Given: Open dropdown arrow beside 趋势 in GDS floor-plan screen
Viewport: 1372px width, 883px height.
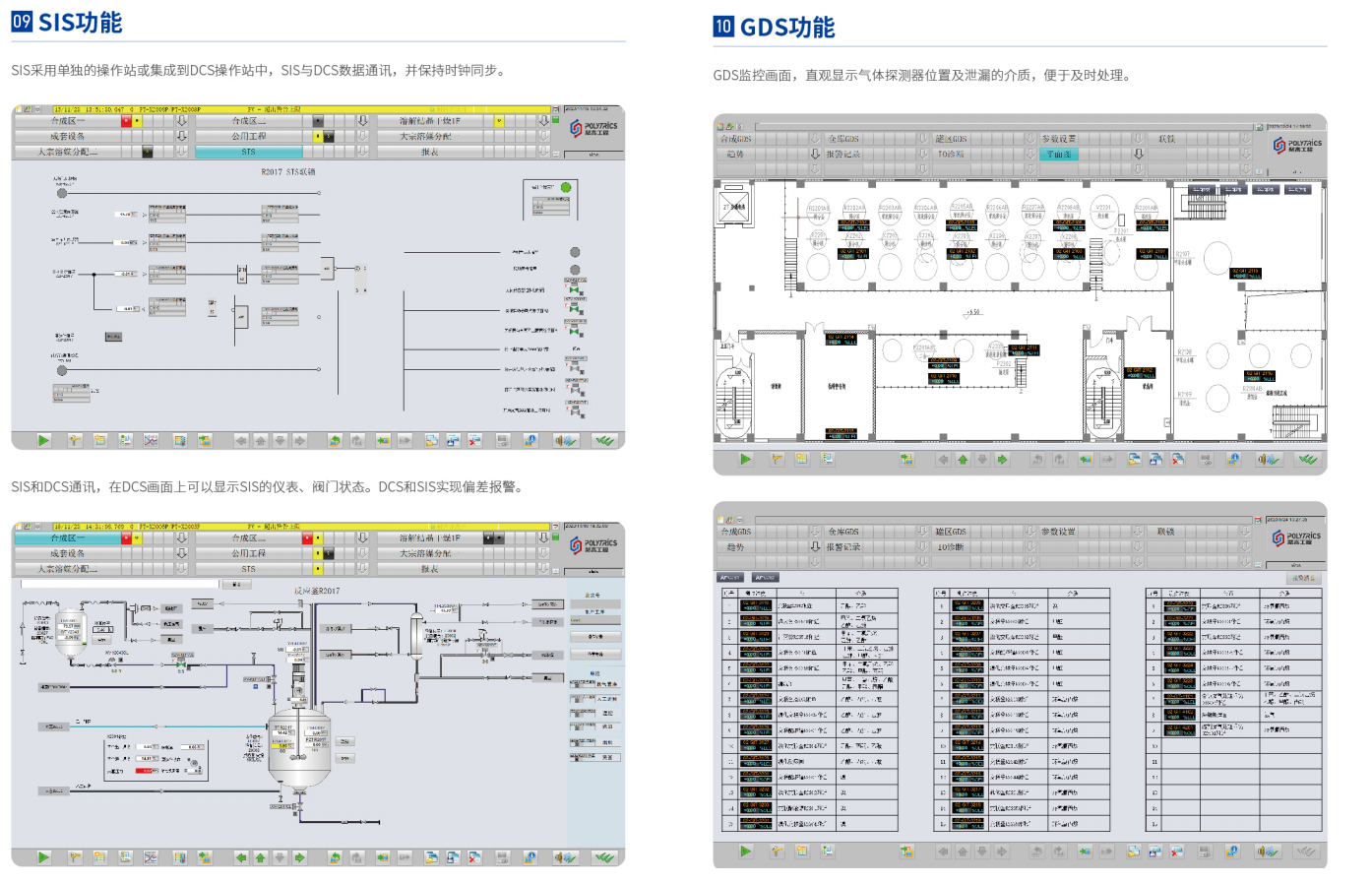Looking at the screenshot, I should [815, 154].
